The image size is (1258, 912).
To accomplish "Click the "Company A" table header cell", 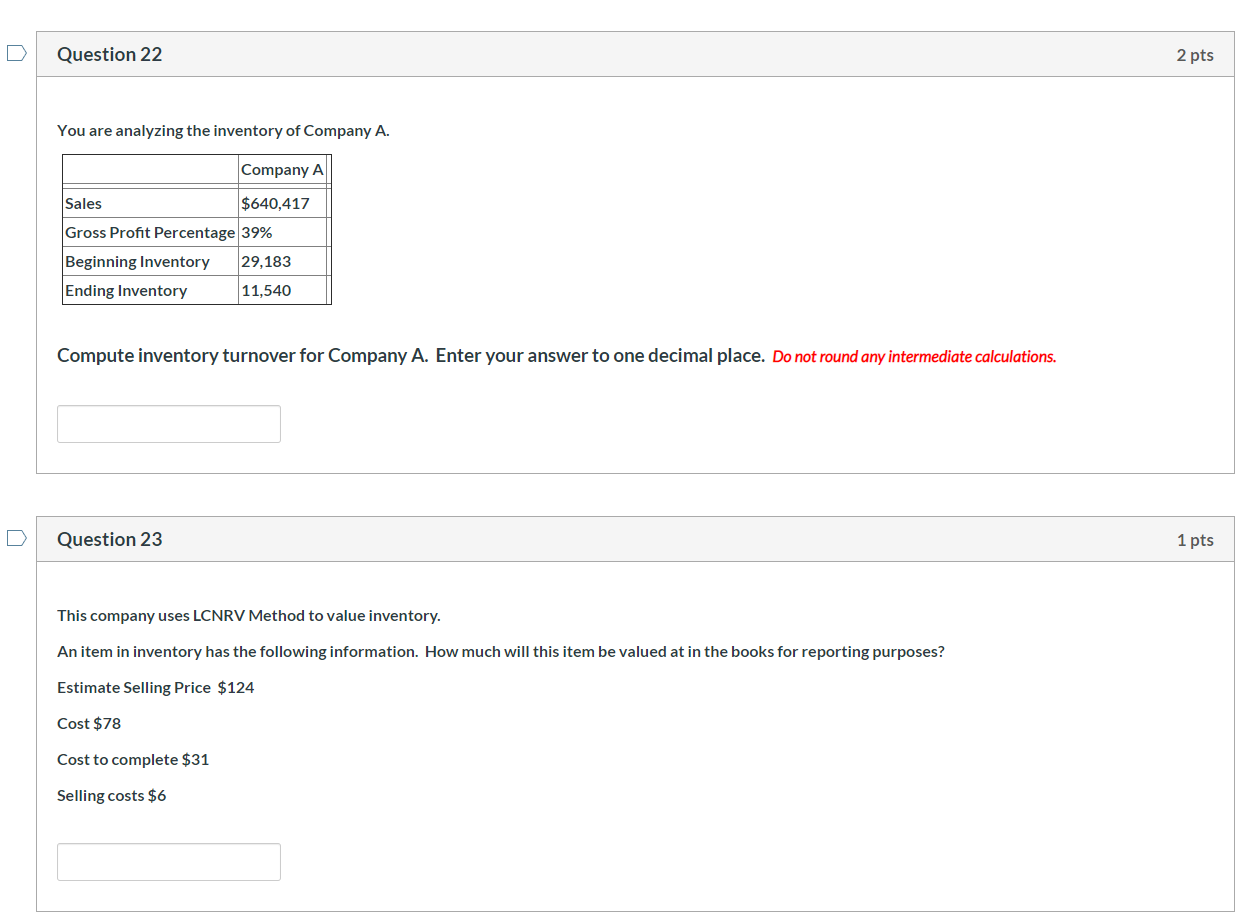I will coord(282,170).
